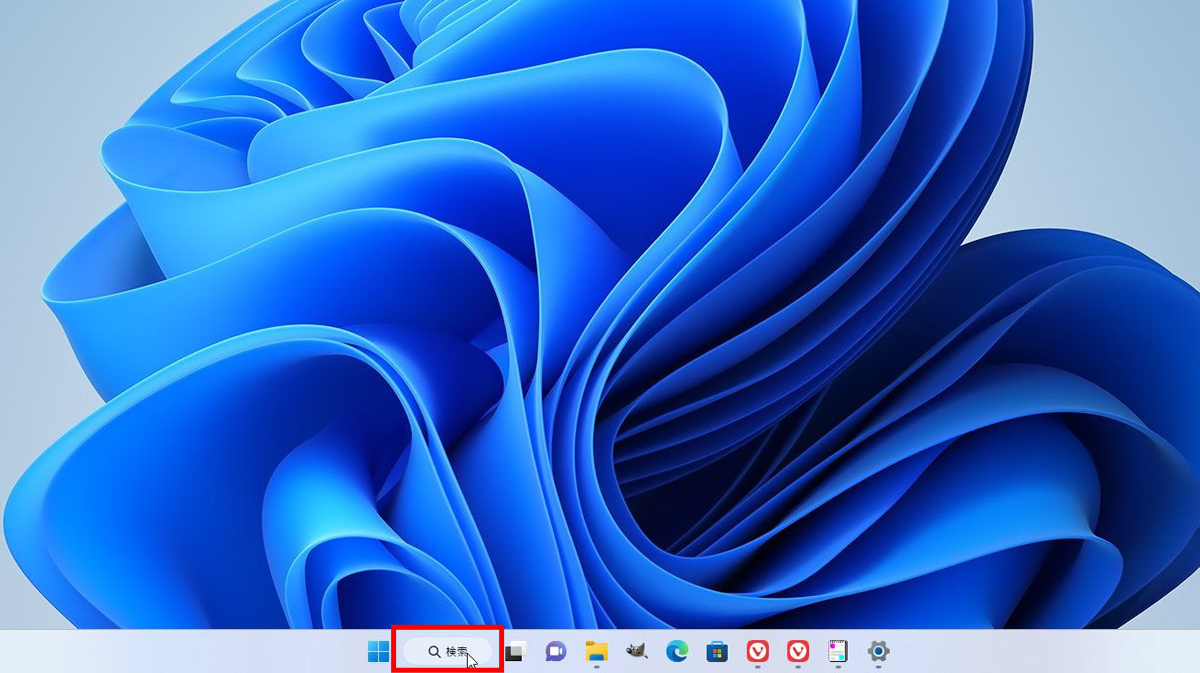
Task: Click empty taskbar area left of Start
Action: point(200,652)
